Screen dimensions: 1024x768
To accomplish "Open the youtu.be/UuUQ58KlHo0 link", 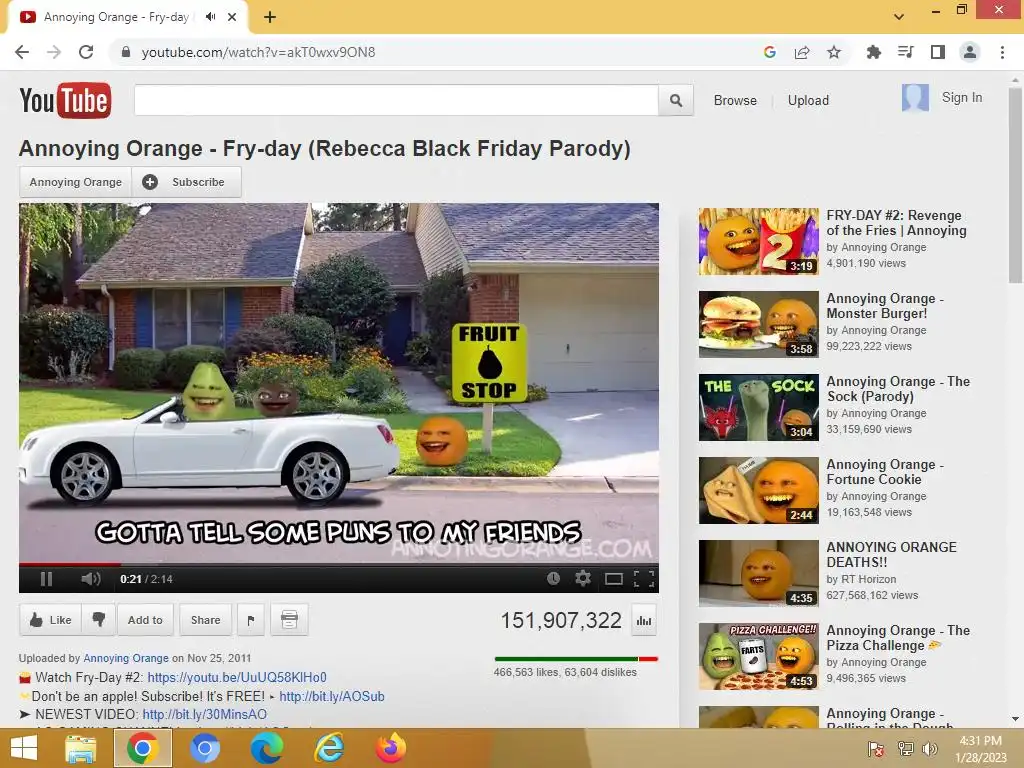I will (x=237, y=677).
